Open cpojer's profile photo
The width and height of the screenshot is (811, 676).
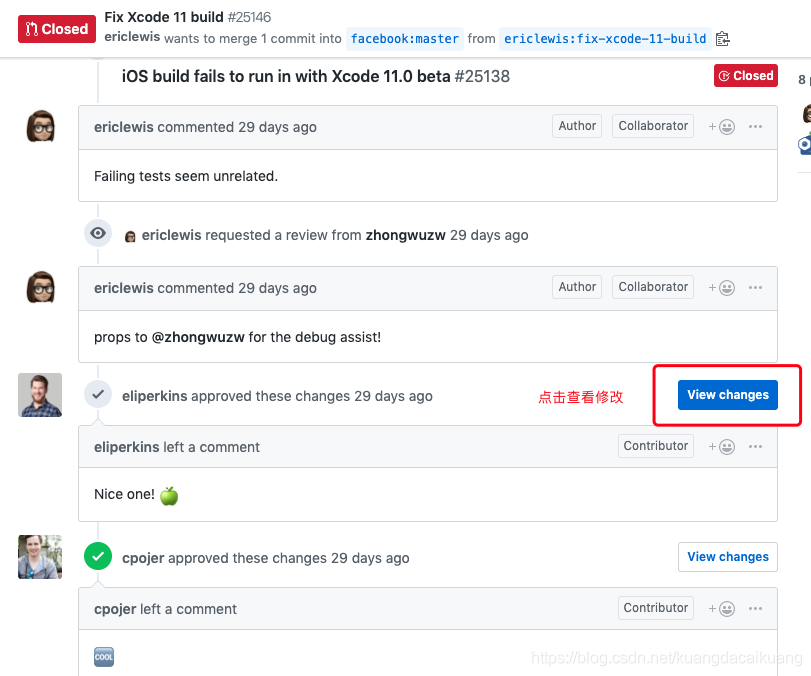pyautogui.click(x=40, y=557)
